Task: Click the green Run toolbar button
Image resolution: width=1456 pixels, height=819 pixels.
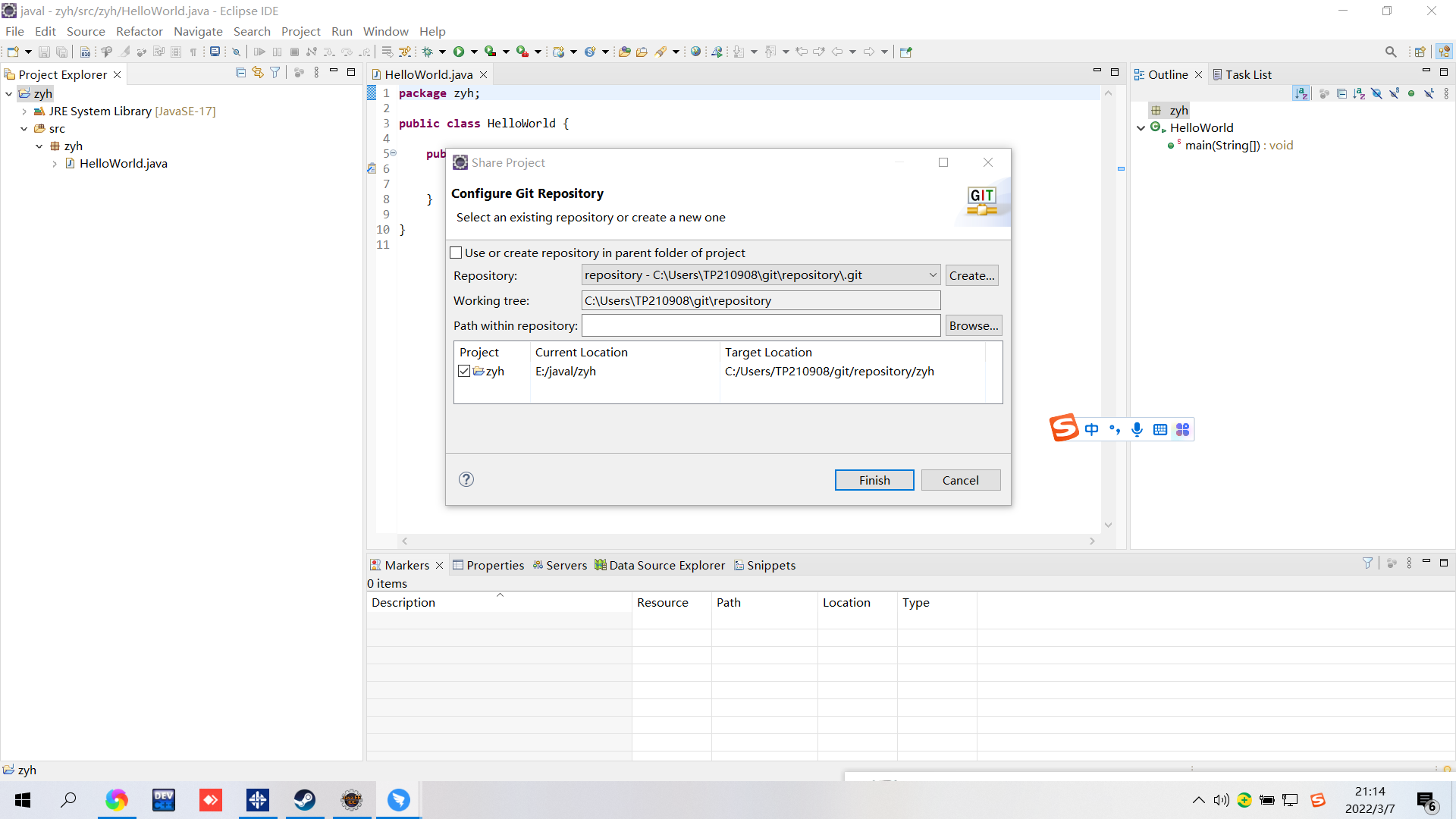Action: click(459, 52)
